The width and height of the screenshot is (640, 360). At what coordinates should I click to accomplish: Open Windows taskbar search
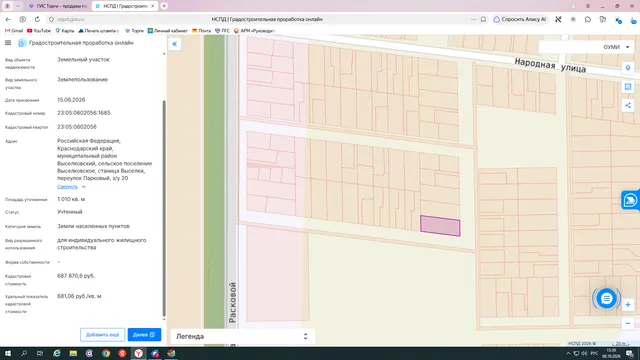[24, 353]
